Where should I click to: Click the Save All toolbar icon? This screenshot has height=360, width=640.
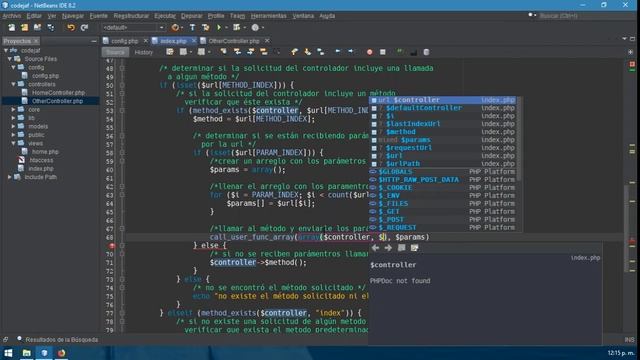pyautogui.click(x=51, y=27)
